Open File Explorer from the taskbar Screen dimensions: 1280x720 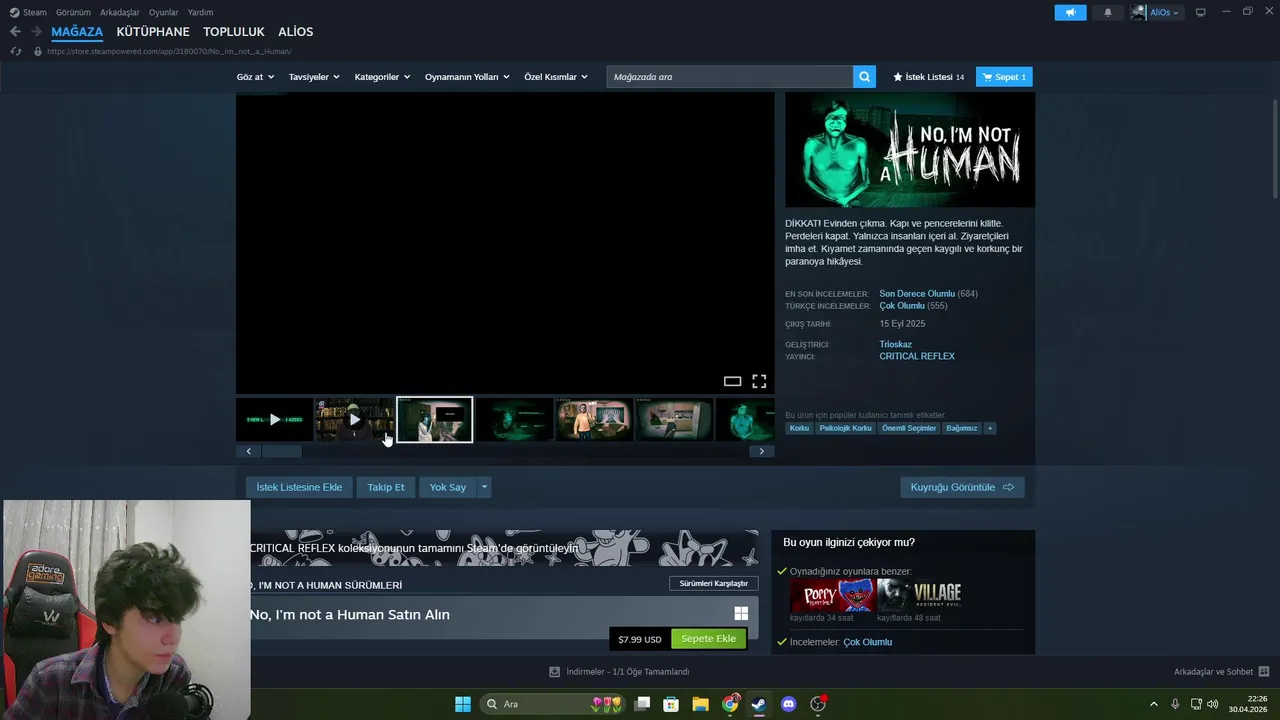point(700,704)
